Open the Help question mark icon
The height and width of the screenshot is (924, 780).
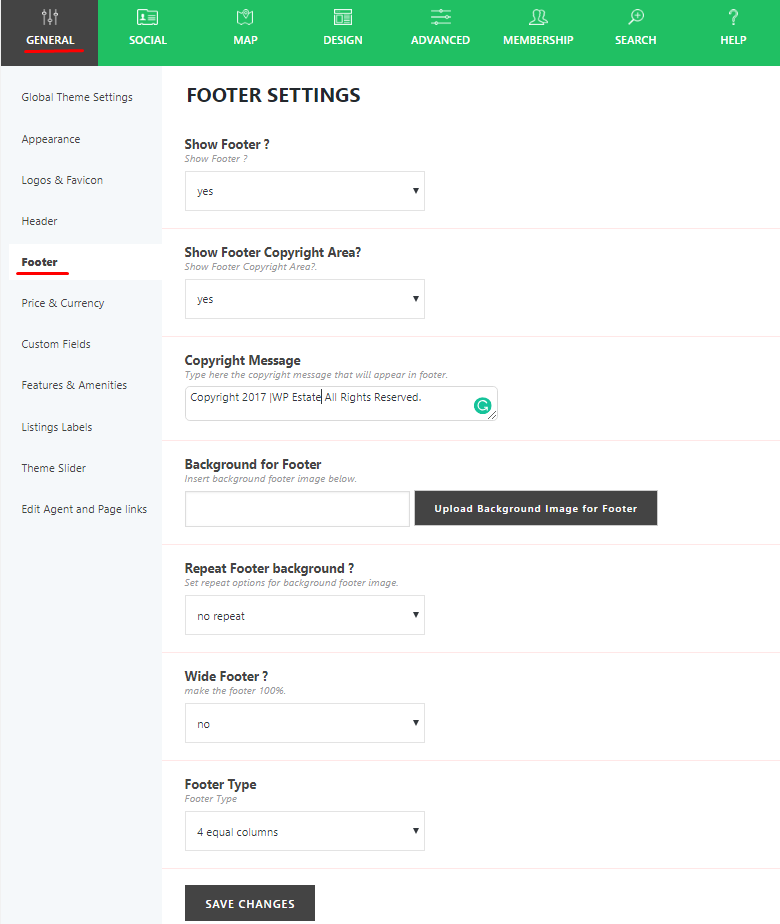pos(733,17)
